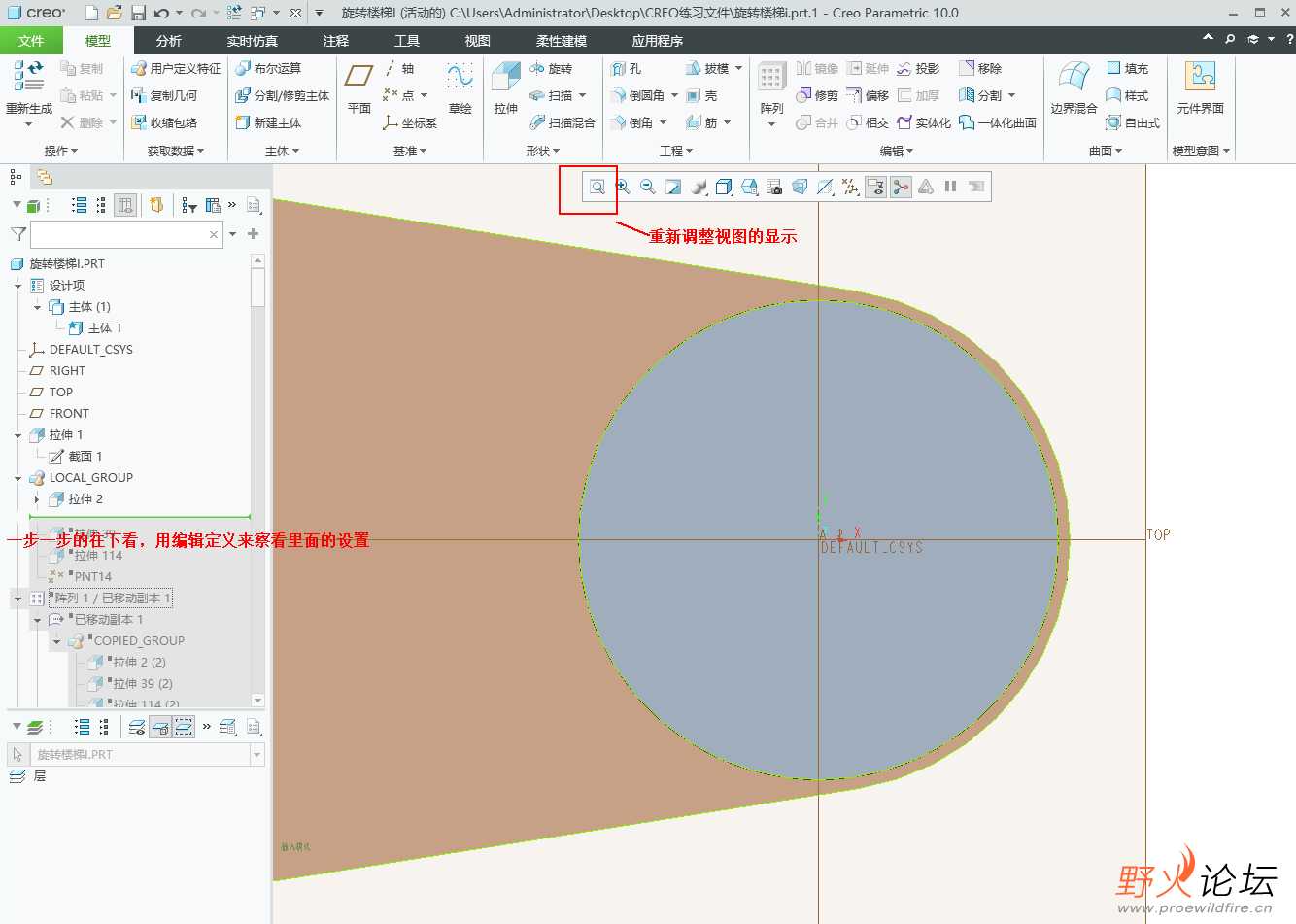Click the Solidify (实体化) tool
Screen dimensions: 1296x924
click(924, 123)
